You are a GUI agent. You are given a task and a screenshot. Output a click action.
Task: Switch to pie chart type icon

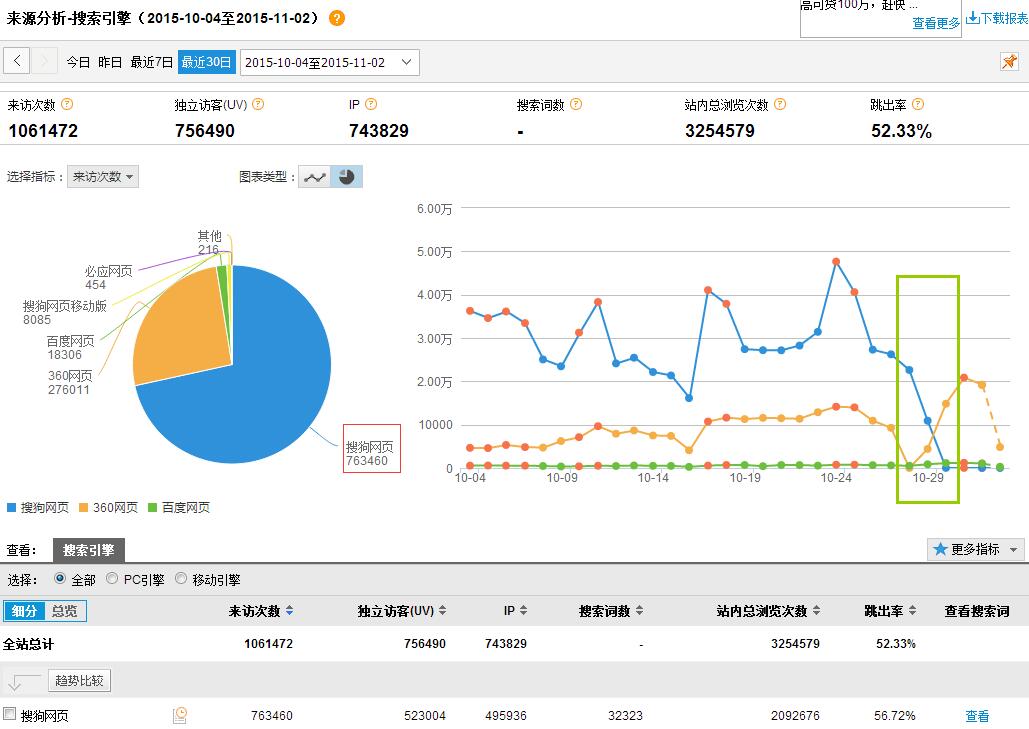click(x=346, y=177)
